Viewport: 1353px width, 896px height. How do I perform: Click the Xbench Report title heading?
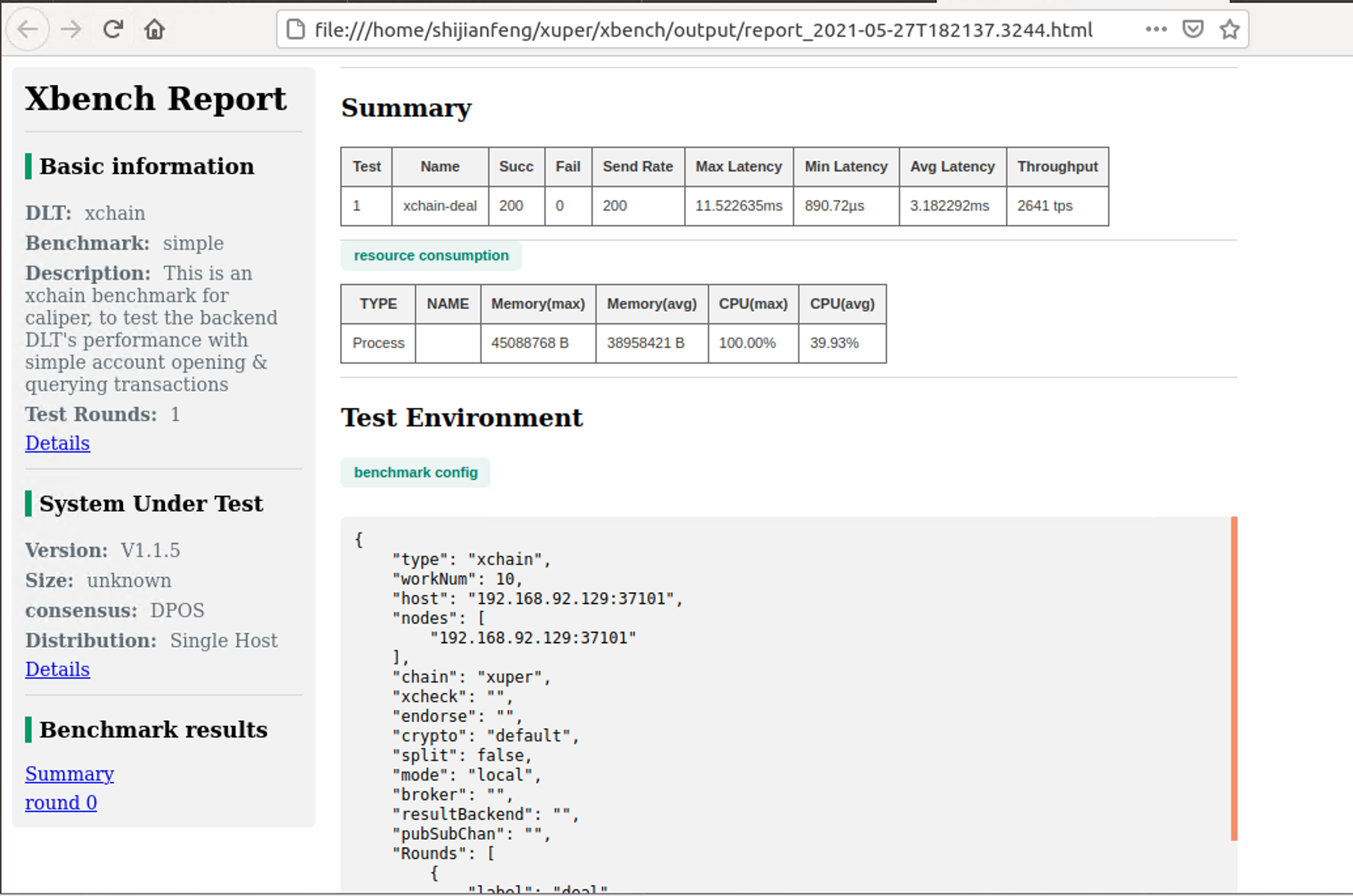click(x=156, y=99)
